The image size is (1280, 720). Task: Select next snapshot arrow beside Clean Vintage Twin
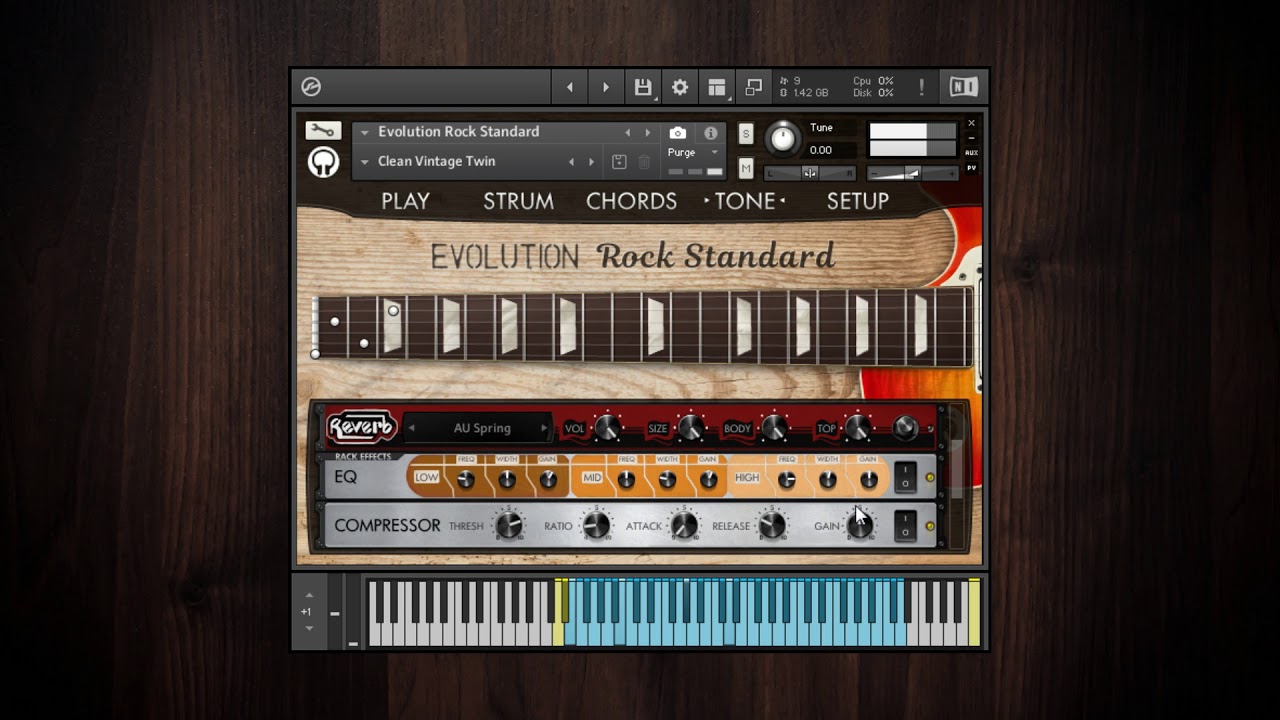(591, 162)
